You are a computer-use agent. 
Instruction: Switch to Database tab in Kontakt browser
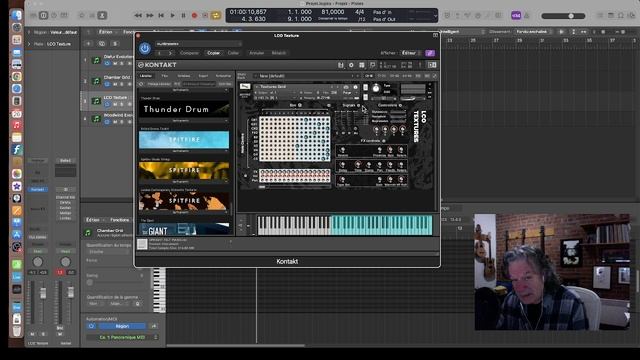184,76
